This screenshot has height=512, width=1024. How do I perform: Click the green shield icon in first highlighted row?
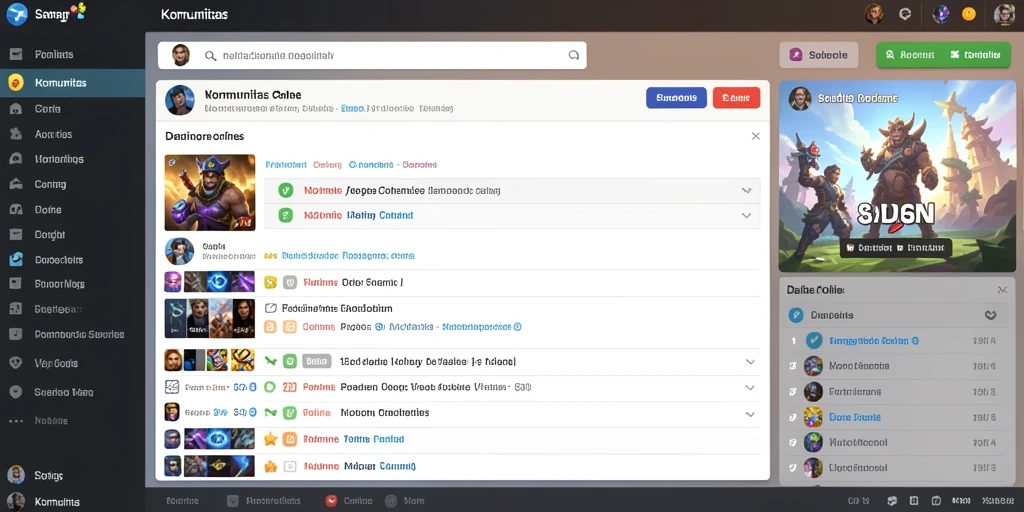(285, 191)
